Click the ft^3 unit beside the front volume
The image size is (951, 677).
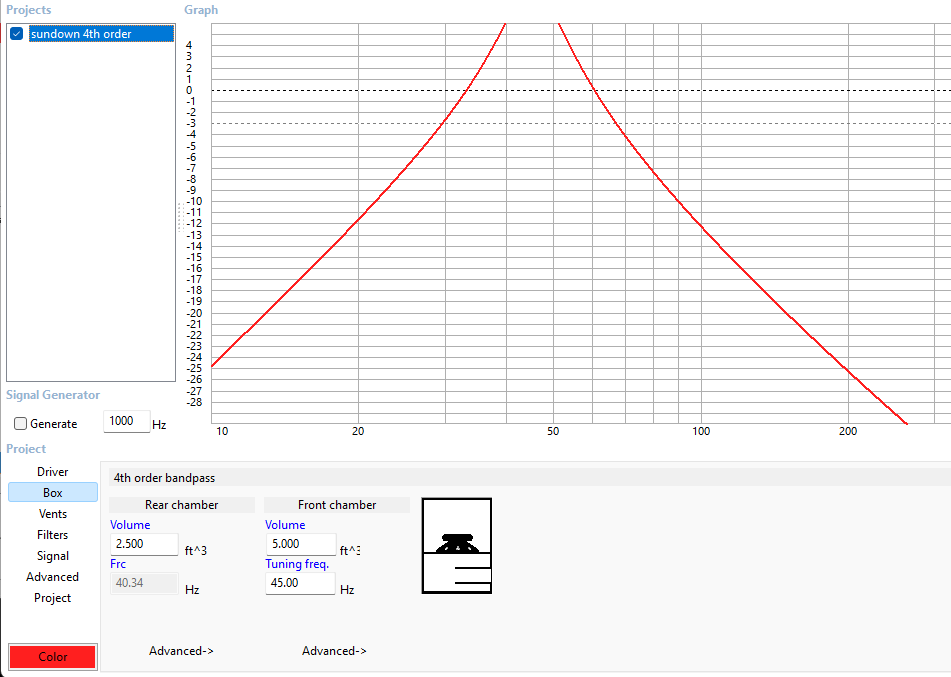tap(350, 550)
